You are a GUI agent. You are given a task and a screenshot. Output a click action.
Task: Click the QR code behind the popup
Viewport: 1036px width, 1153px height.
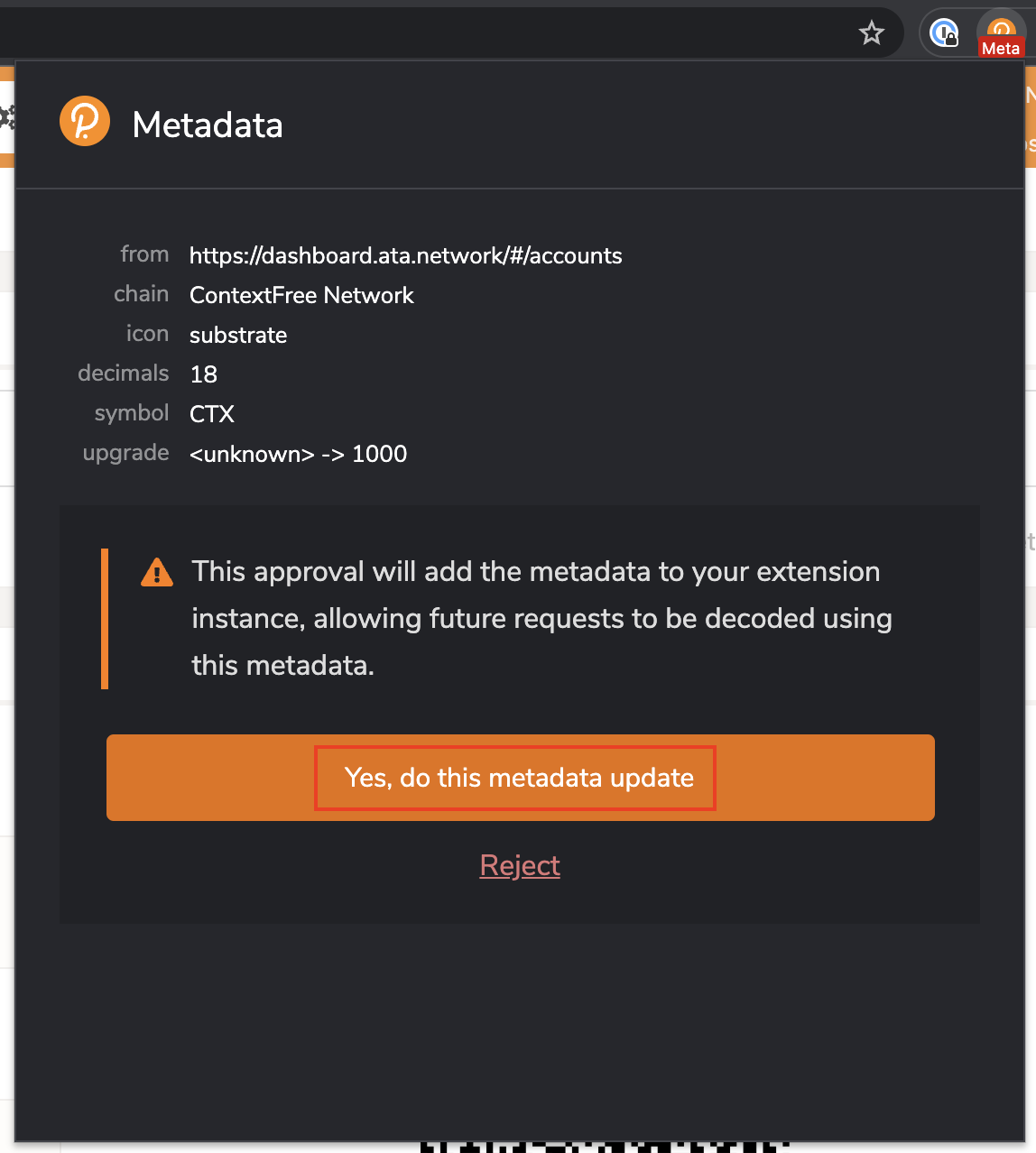[605, 1147]
